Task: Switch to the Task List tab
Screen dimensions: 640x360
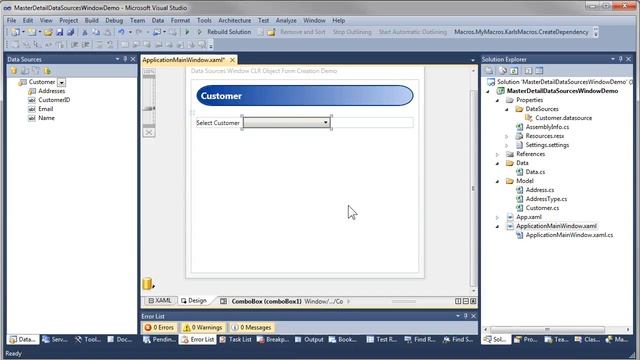Action: pyautogui.click(x=236, y=339)
